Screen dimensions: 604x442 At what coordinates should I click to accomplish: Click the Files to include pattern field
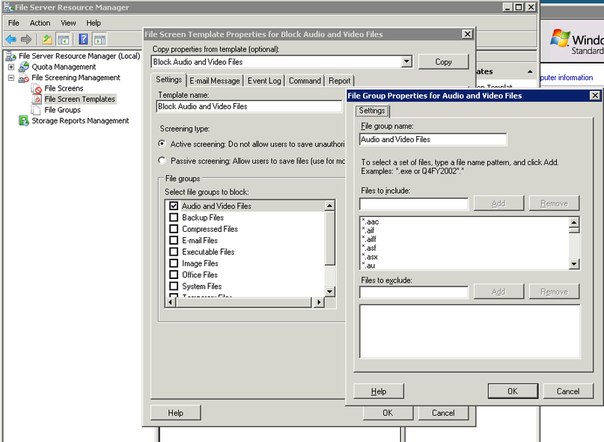pos(414,203)
